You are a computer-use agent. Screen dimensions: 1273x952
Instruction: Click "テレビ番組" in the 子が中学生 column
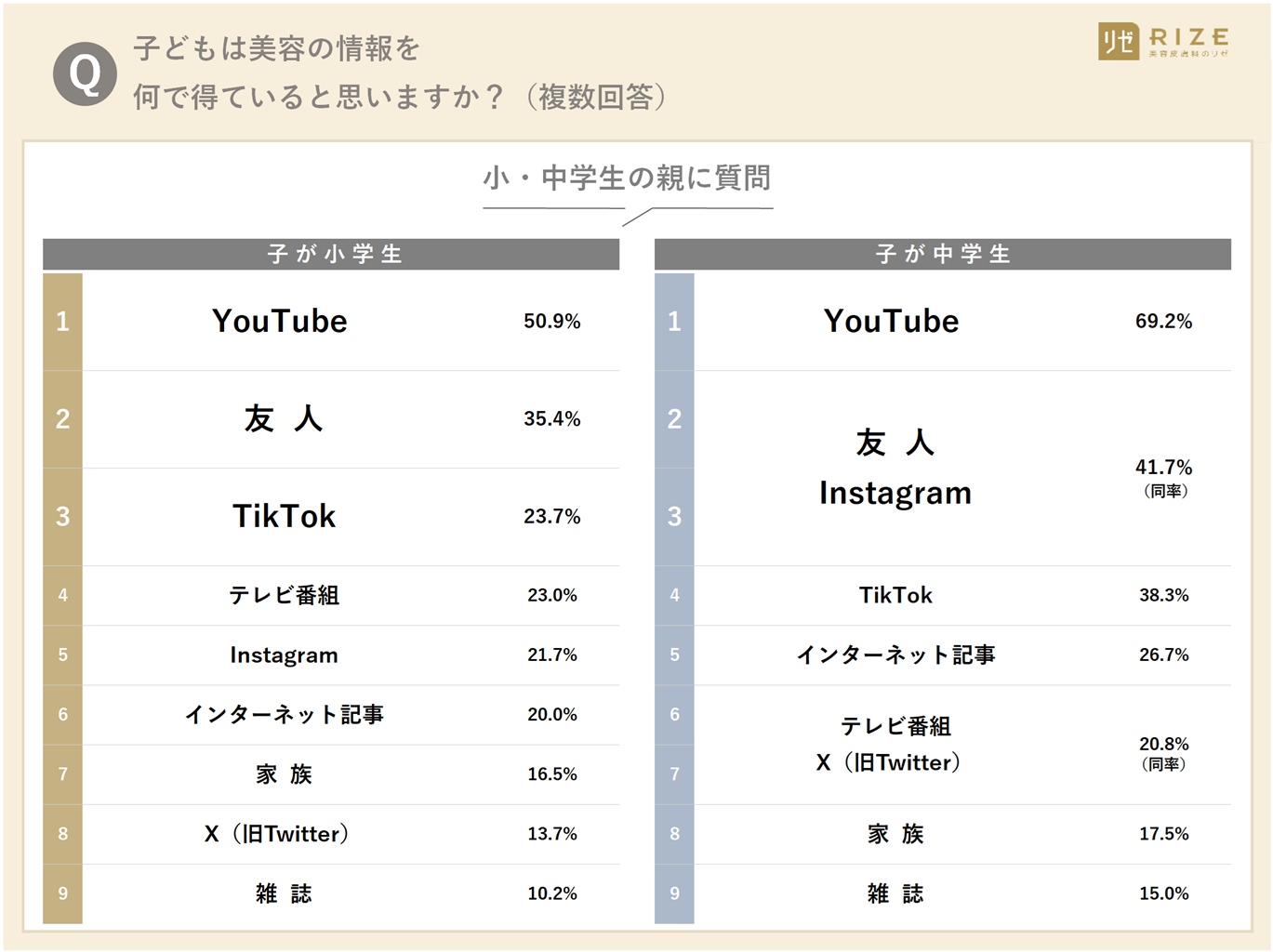tap(895, 726)
